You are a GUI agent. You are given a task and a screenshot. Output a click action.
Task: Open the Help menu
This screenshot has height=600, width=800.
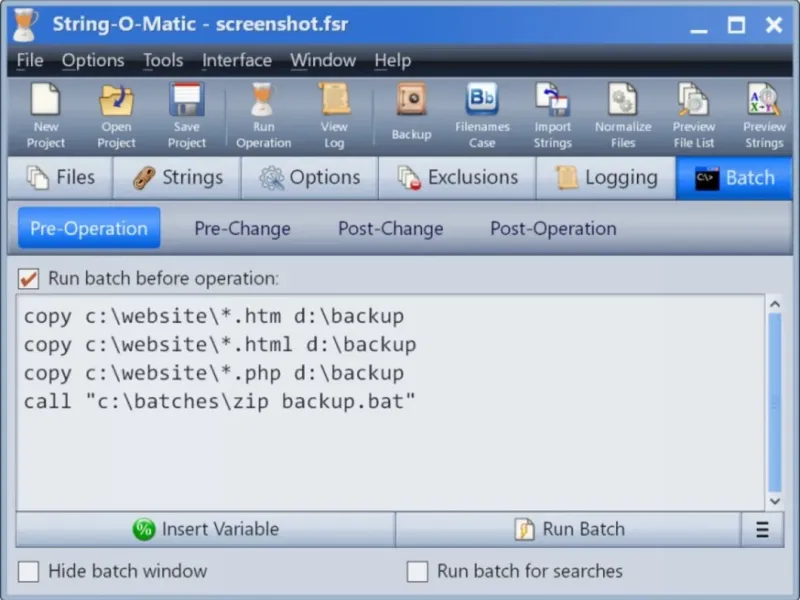[392, 60]
